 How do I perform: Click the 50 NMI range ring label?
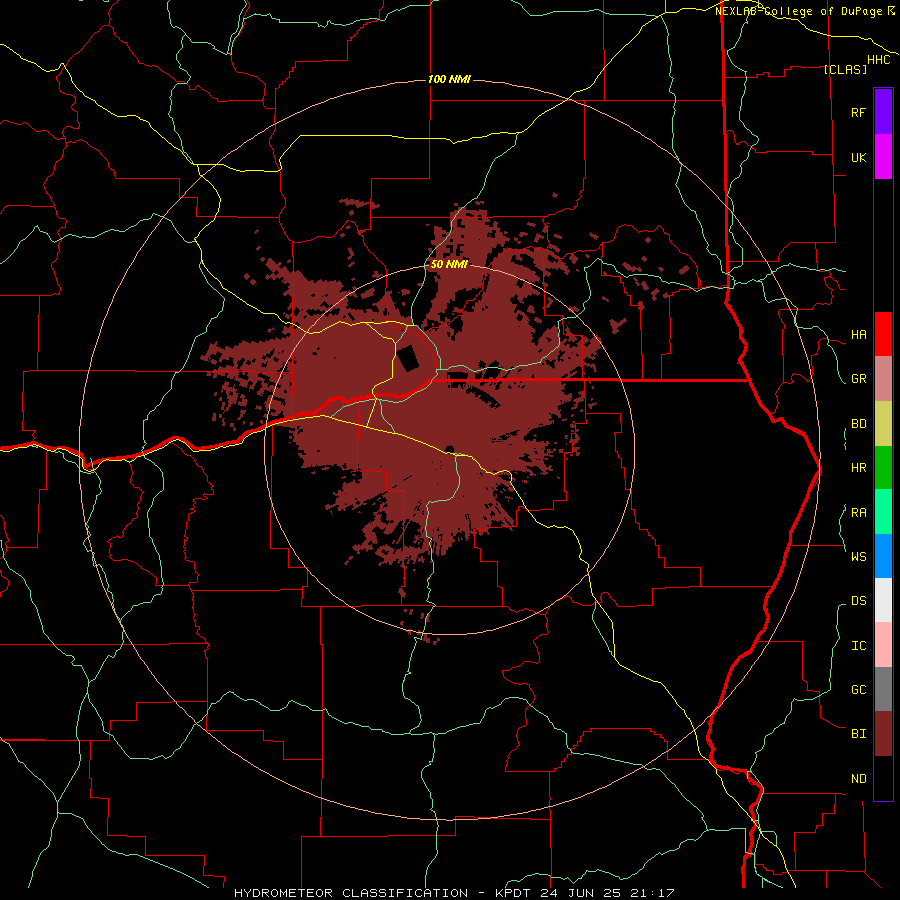(x=449, y=265)
